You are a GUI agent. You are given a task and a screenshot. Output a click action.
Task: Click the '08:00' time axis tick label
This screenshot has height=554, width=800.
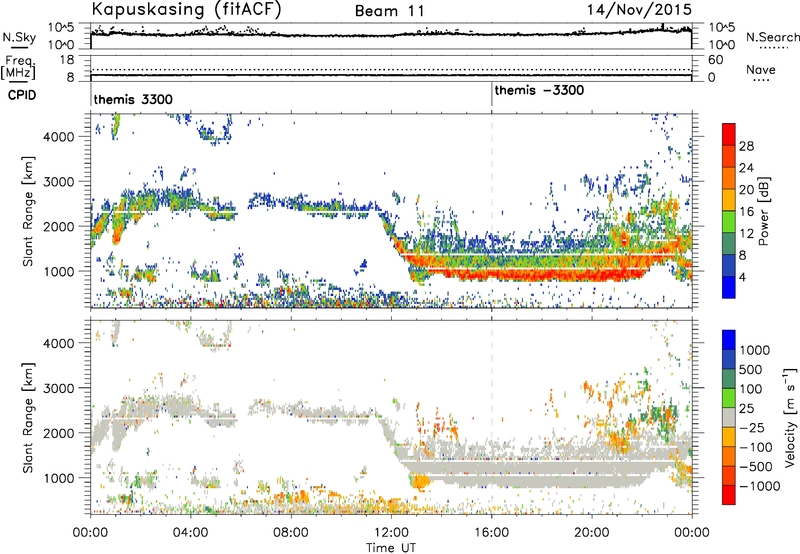(x=291, y=533)
